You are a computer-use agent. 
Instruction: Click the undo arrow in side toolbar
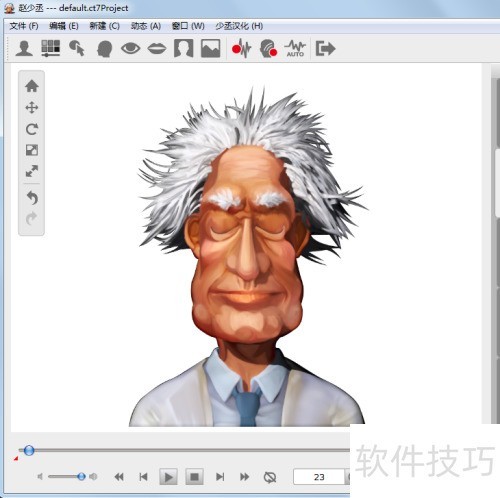coord(32,198)
